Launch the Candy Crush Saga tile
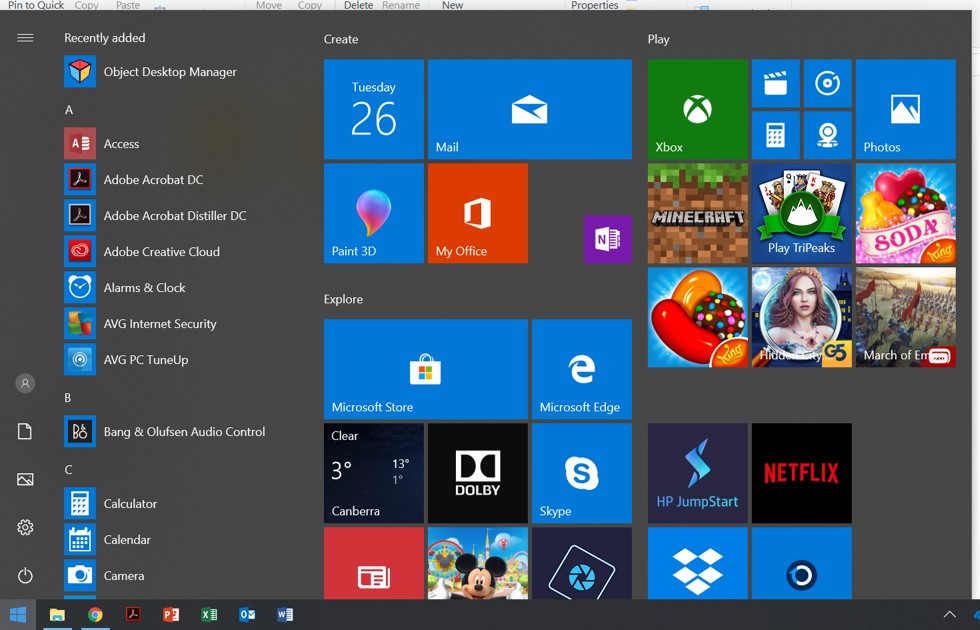The height and width of the screenshot is (630, 980). [x=698, y=317]
